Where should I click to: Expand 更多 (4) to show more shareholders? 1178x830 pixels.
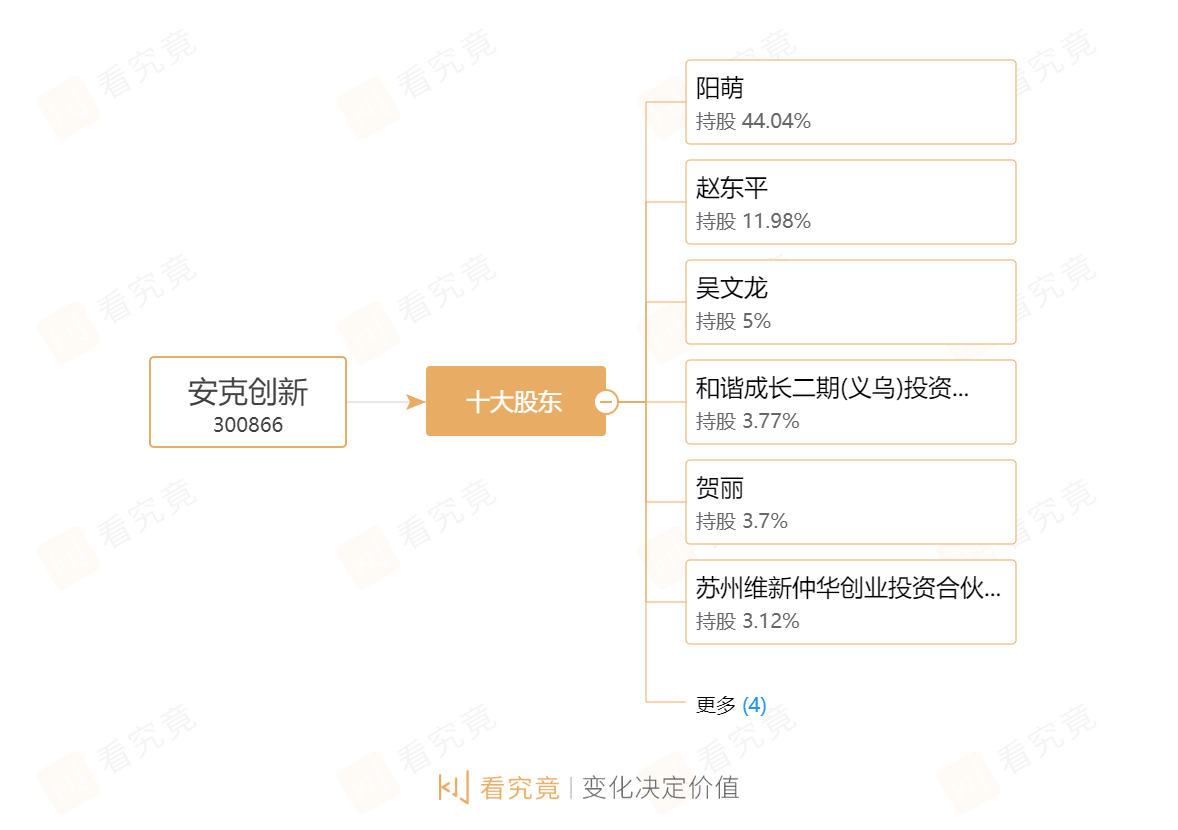click(730, 705)
